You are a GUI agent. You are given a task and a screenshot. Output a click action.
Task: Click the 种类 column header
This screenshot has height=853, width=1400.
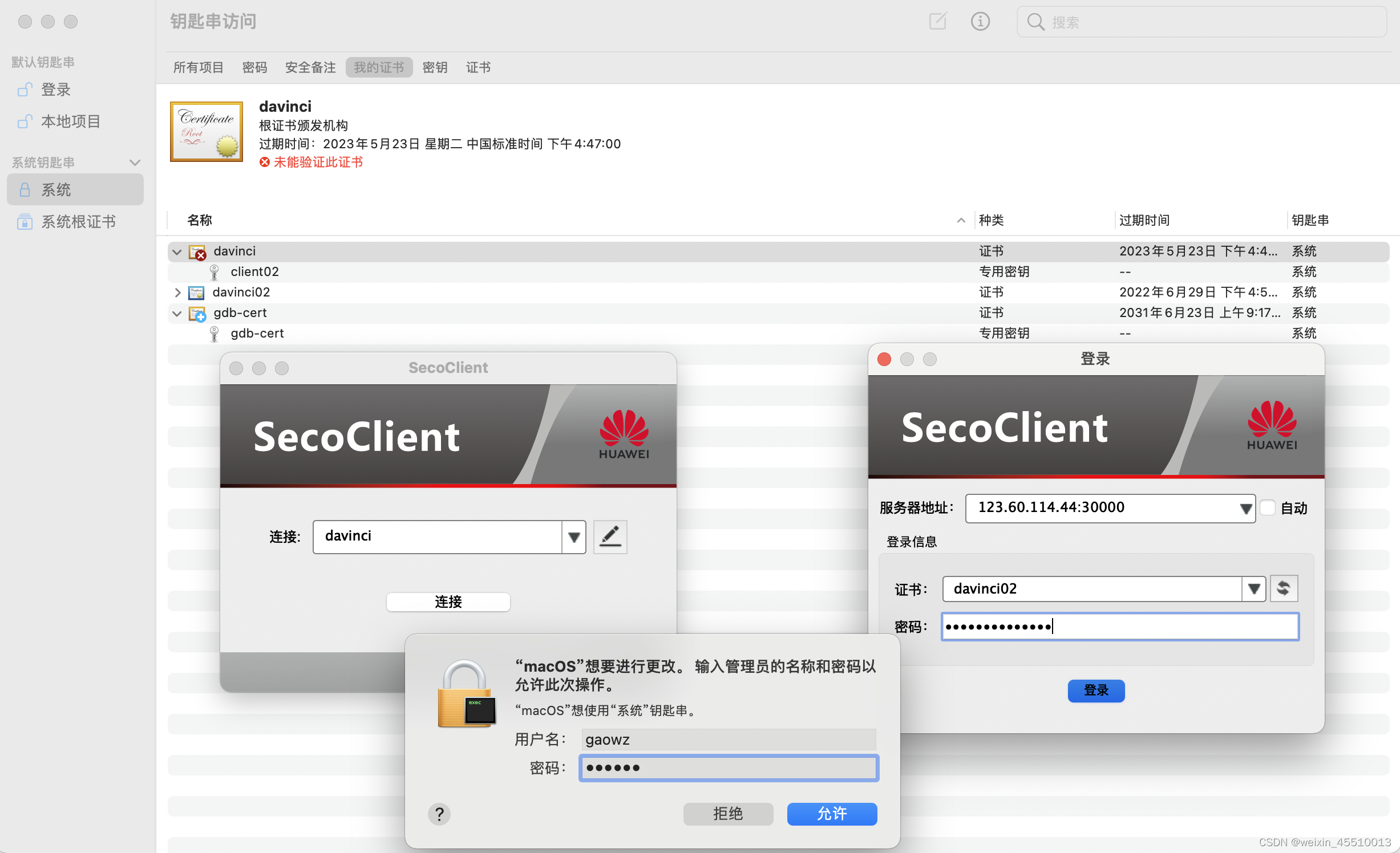[x=992, y=220]
